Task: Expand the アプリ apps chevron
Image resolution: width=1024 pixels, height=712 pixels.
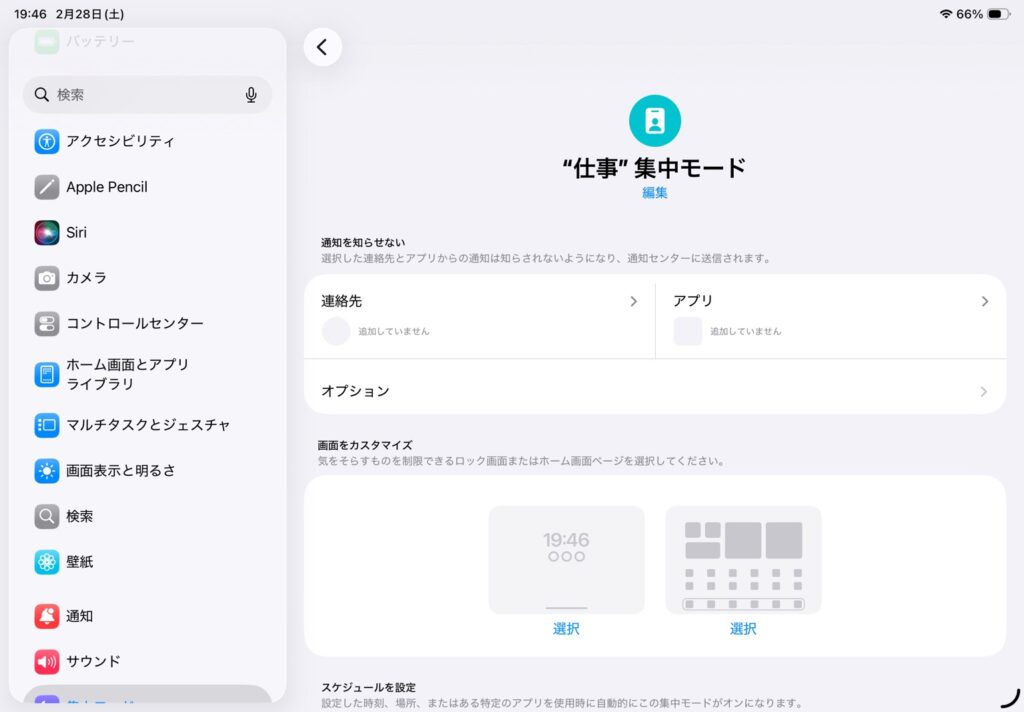Action: [984, 301]
